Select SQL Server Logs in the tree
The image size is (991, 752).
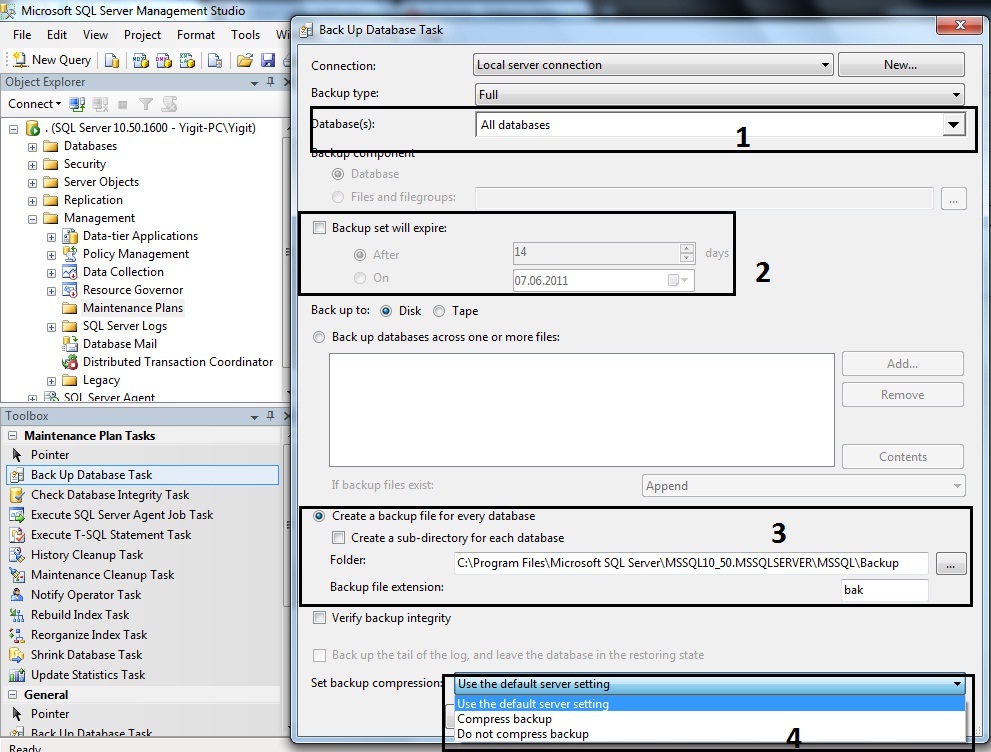click(x=125, y=326)
